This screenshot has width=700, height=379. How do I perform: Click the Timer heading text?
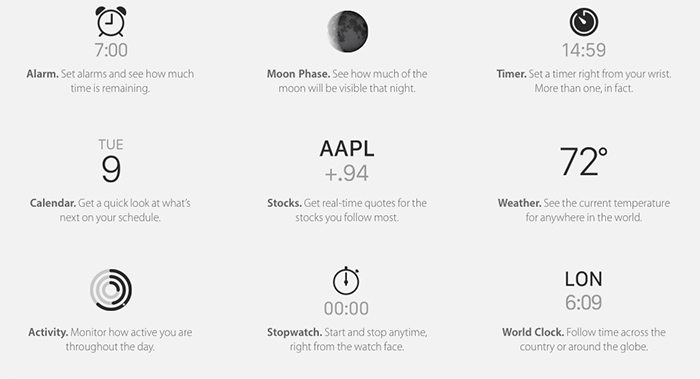click(x=512, y=74)
